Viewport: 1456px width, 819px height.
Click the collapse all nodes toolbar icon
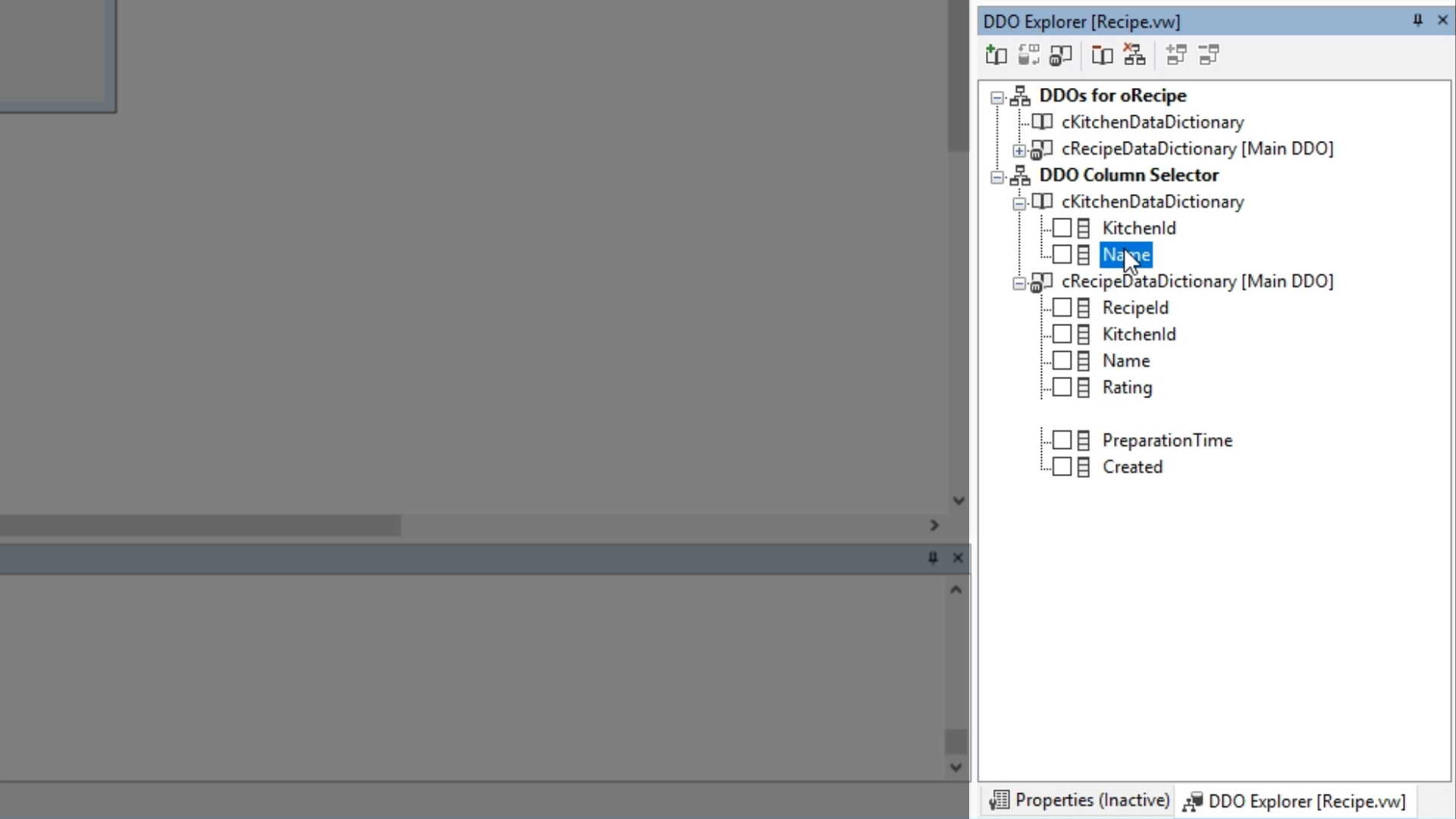tap(1209, 55)
